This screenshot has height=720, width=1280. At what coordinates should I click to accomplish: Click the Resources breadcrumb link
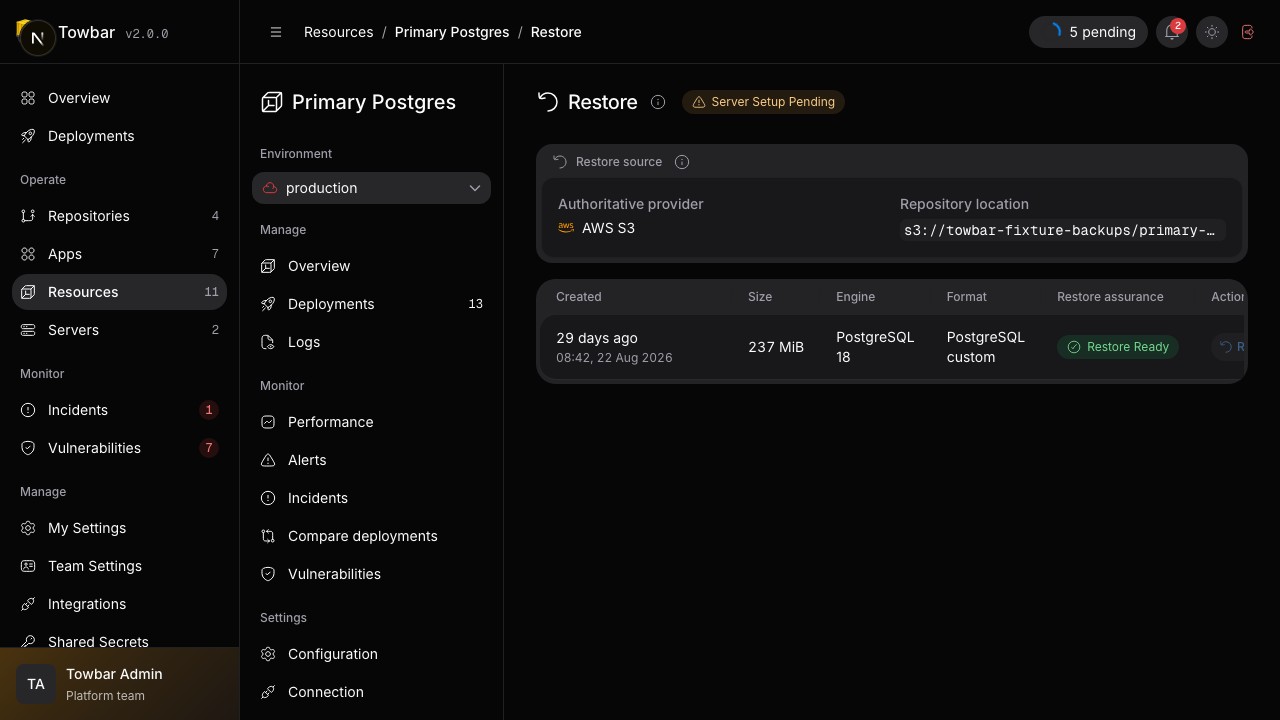coord(338,32)
